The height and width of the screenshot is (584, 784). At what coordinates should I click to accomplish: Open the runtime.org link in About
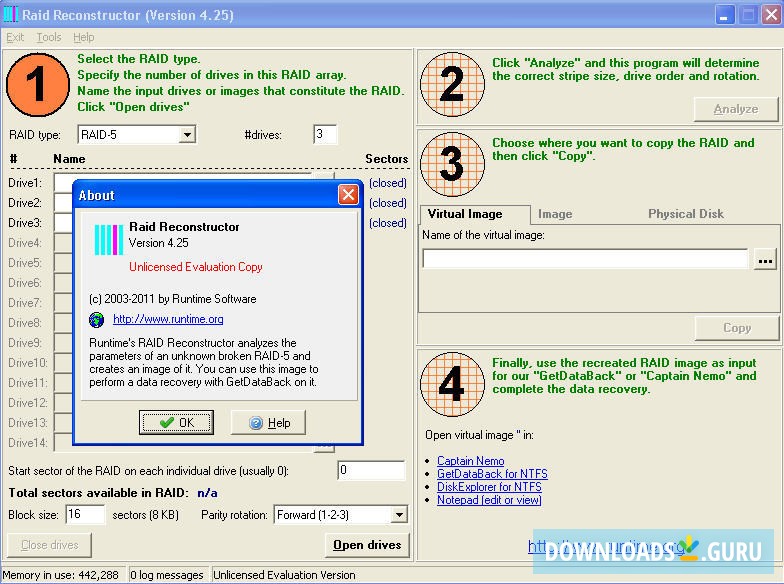(x=168, y=319)
